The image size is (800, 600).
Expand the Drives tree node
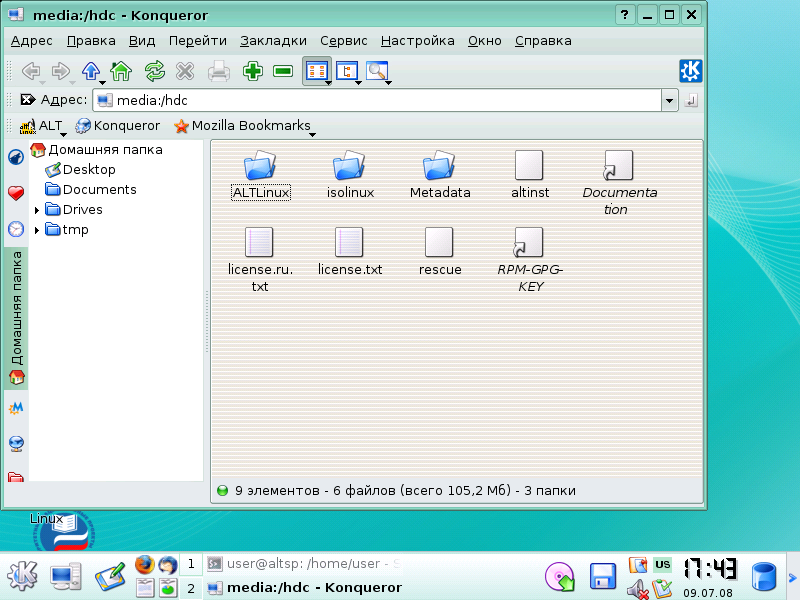(37, 210)
